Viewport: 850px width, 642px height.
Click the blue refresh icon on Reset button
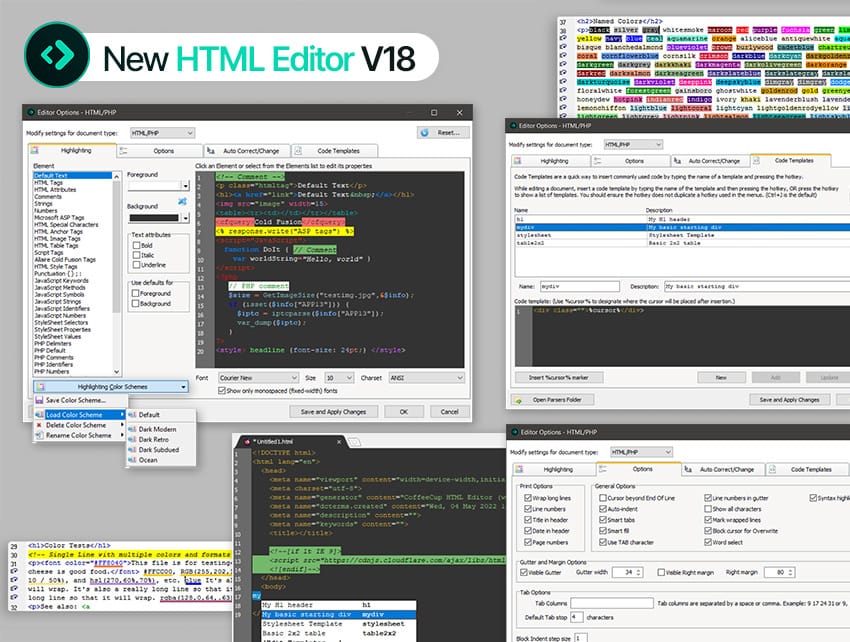pos(424,132)
